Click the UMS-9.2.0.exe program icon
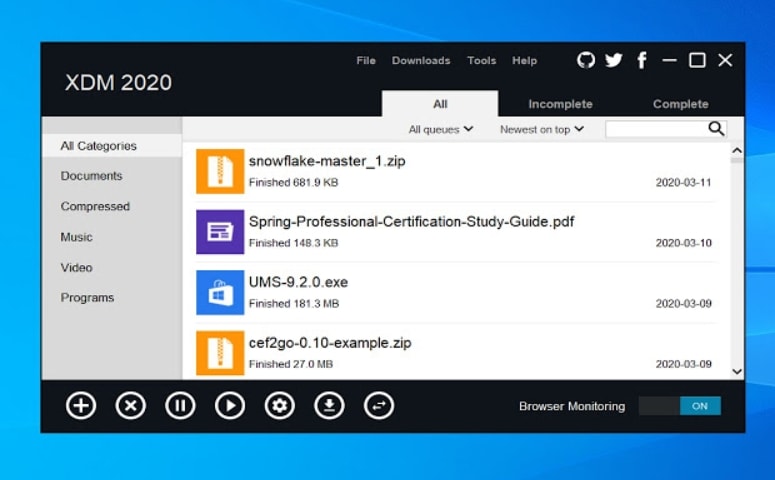 point(220,292)
